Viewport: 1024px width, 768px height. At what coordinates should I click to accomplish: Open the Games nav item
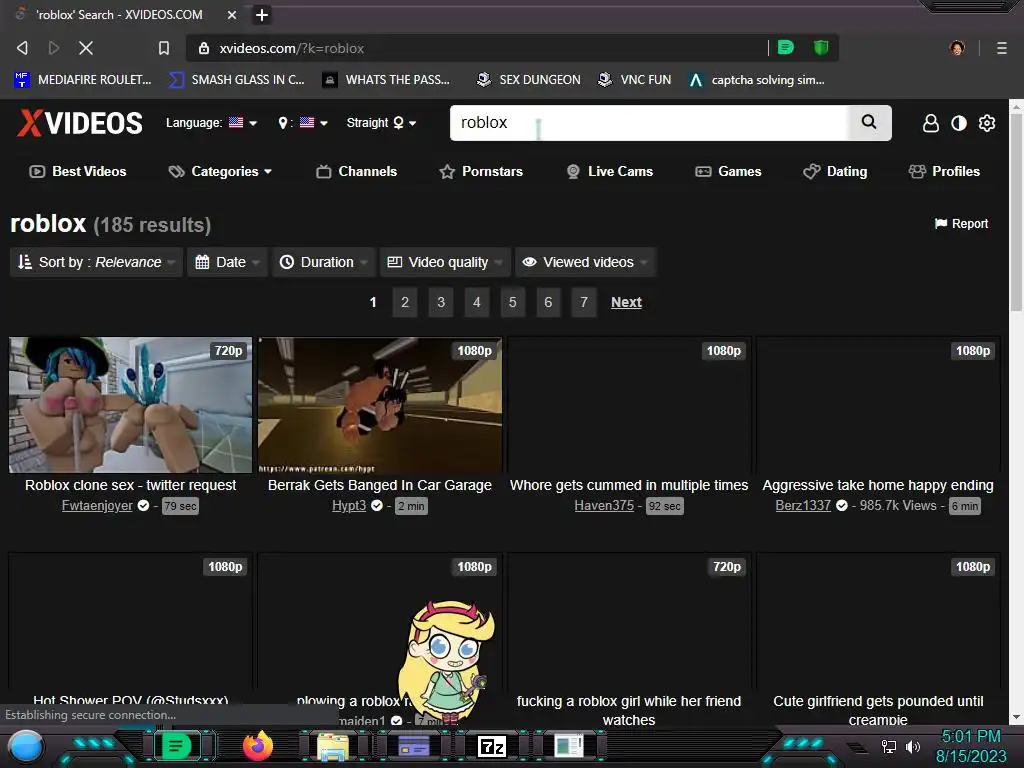pos(728,171)
